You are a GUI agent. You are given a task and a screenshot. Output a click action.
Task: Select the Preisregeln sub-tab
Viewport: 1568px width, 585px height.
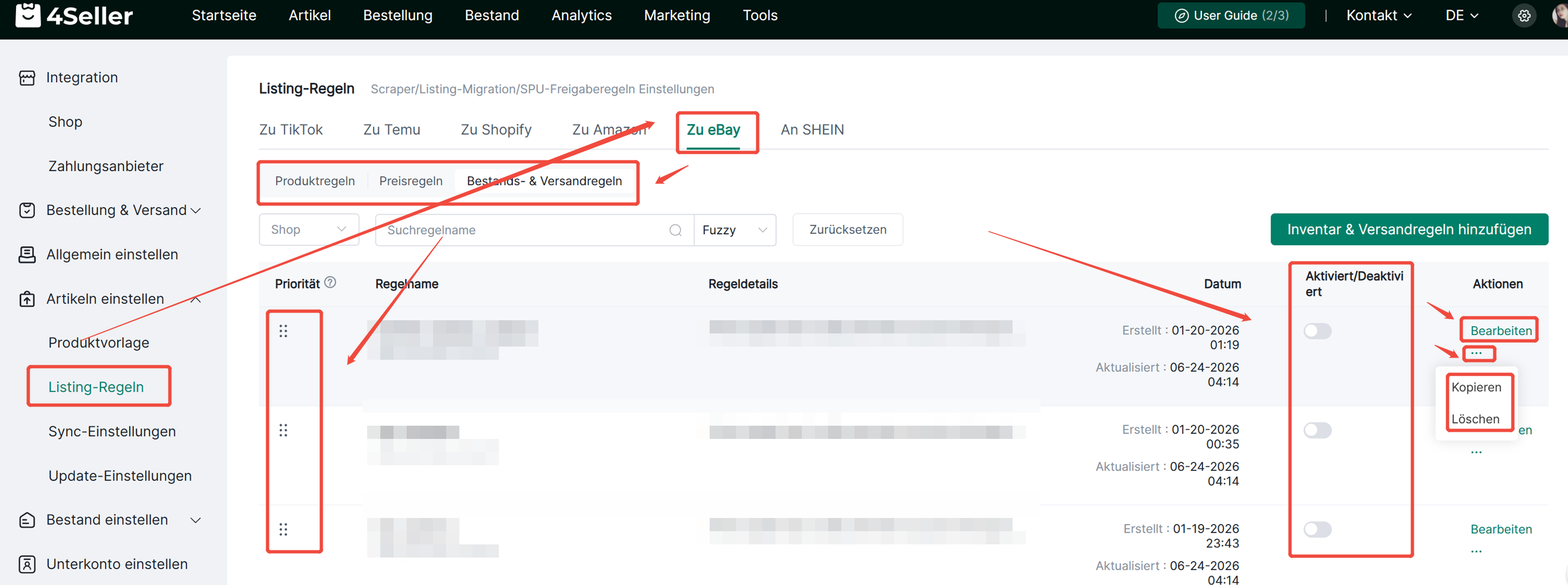point(411,181)
